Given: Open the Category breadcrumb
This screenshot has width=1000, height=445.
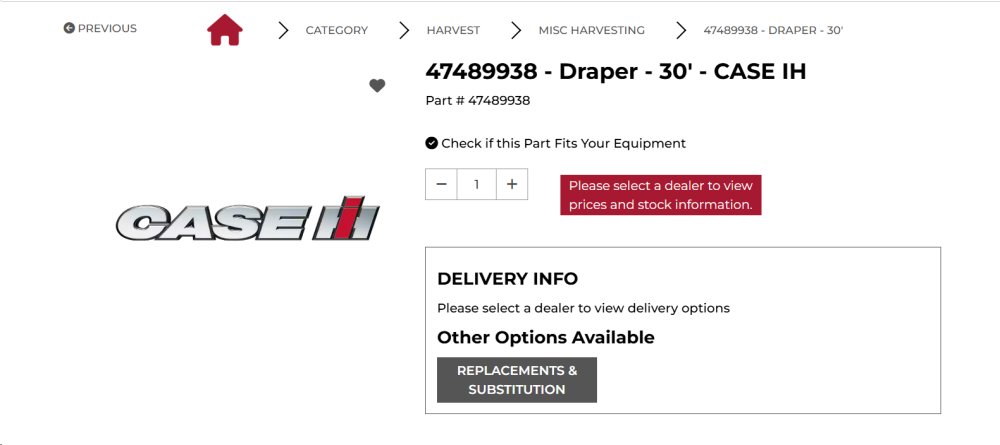Looking at the screenshot, I should [x=336, y=30].
